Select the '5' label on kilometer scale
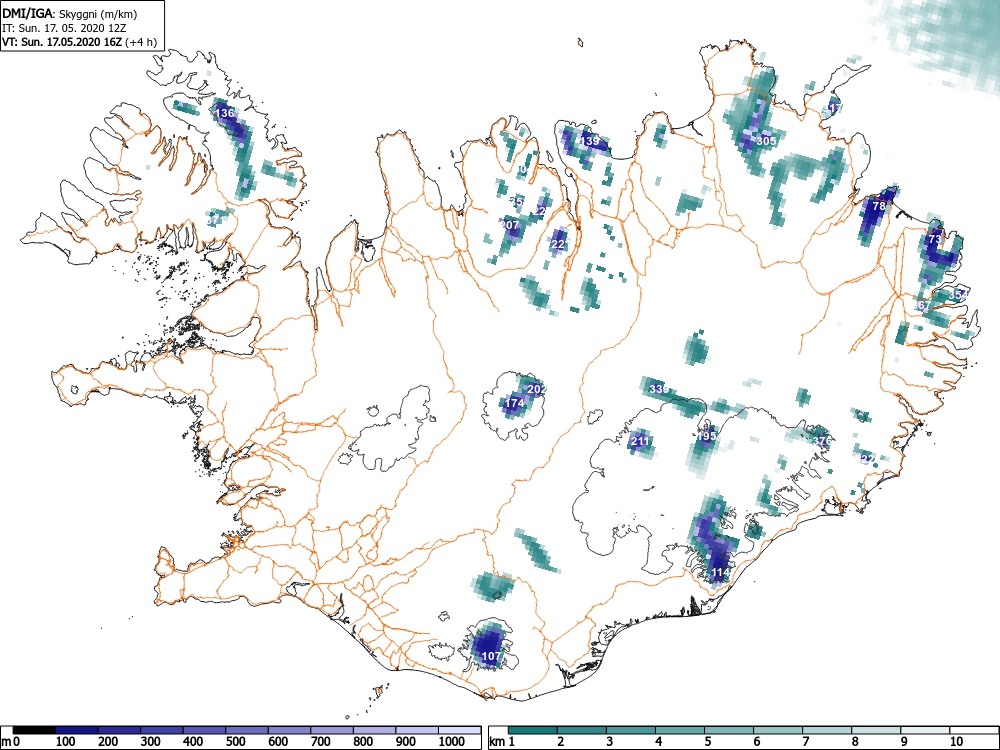Image resolution: width=1000 pixels, height=750 pixels. (707, 742)
